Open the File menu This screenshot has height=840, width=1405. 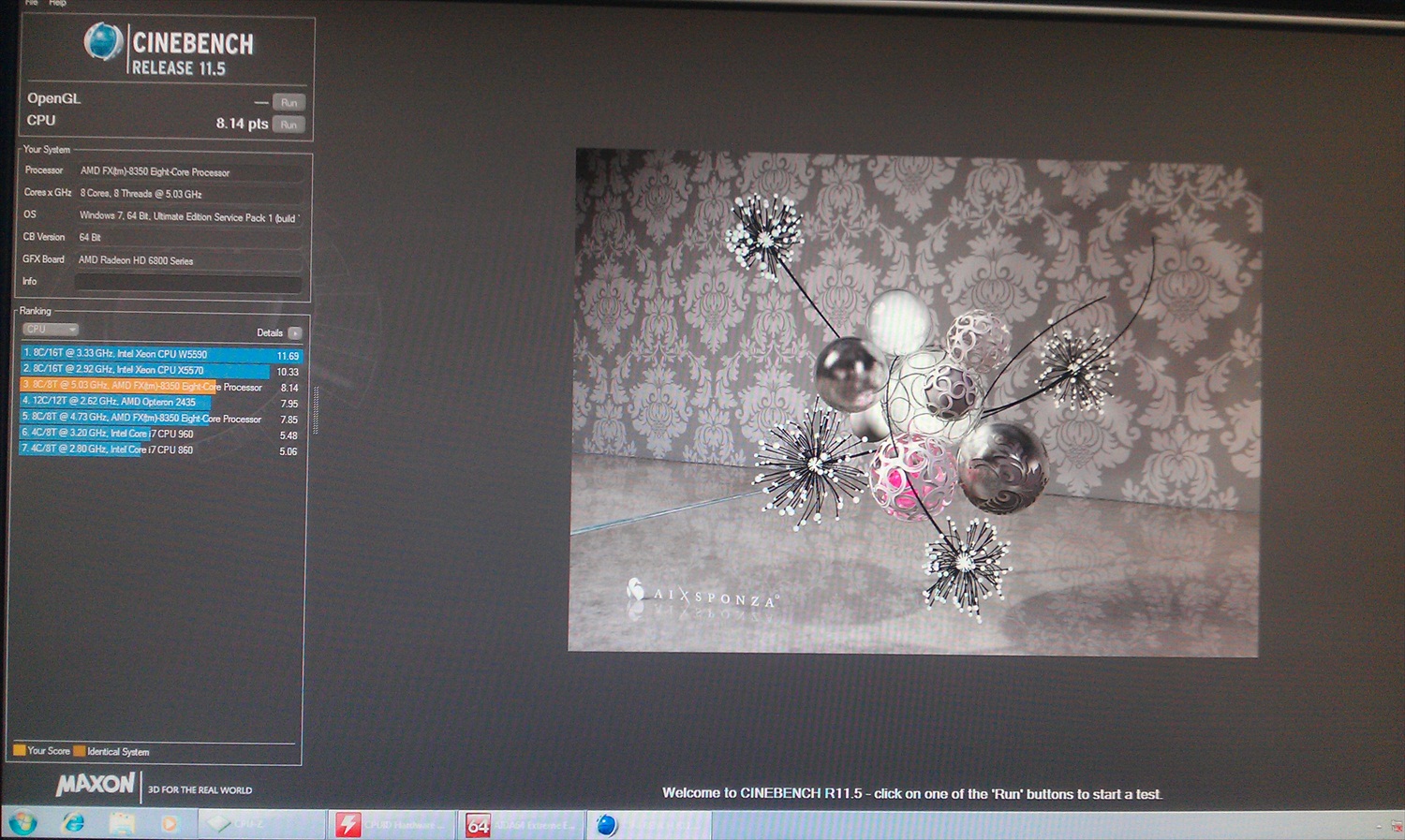(x=31, y=3)
